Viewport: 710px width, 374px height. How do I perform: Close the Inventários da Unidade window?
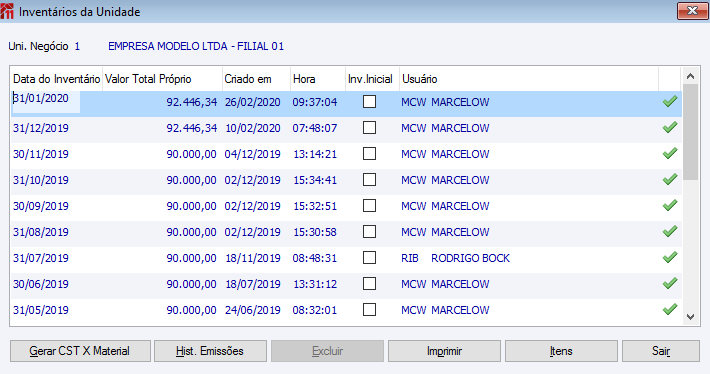click(692, 11)
